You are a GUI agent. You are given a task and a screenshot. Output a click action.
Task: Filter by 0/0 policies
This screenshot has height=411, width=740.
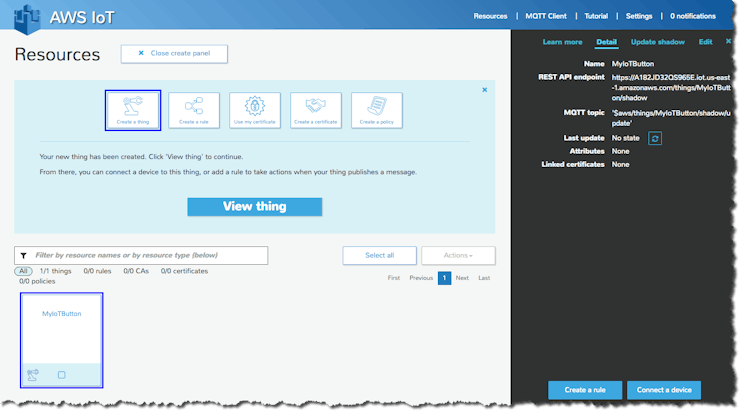coord(37,281)
